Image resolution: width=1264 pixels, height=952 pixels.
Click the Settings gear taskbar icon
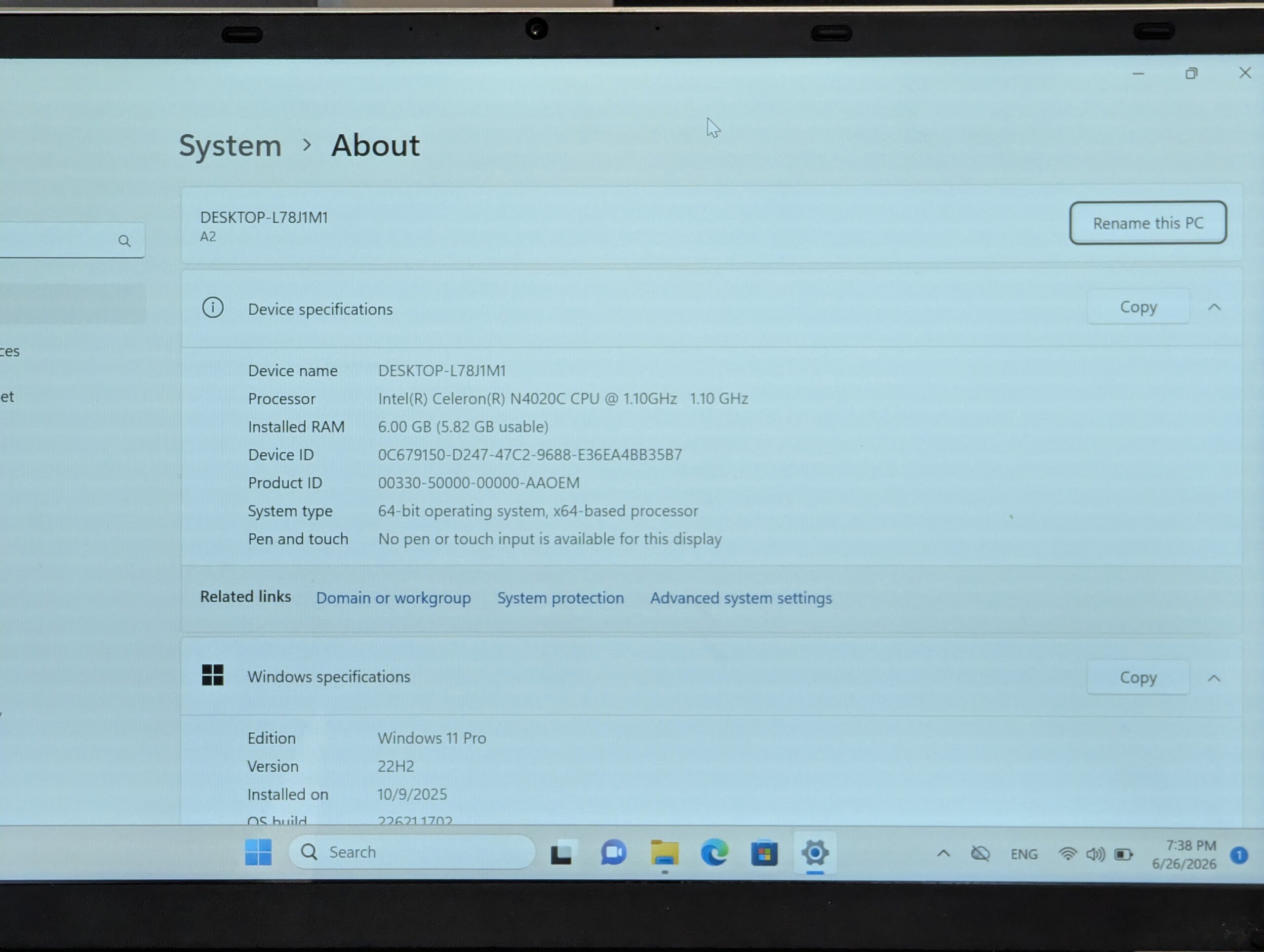815,853
